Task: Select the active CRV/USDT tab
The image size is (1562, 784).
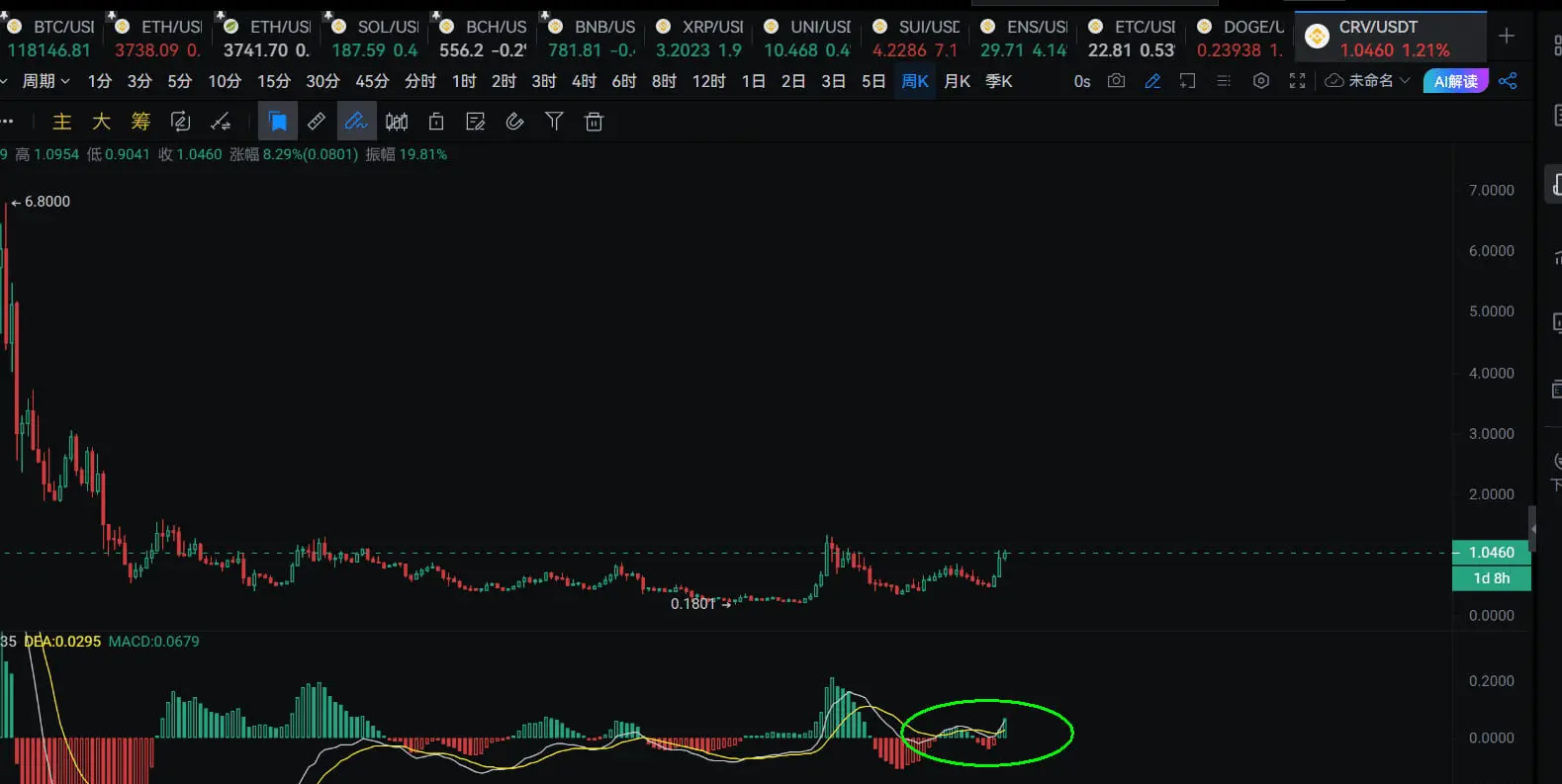Action: (x=1391, y=38)
